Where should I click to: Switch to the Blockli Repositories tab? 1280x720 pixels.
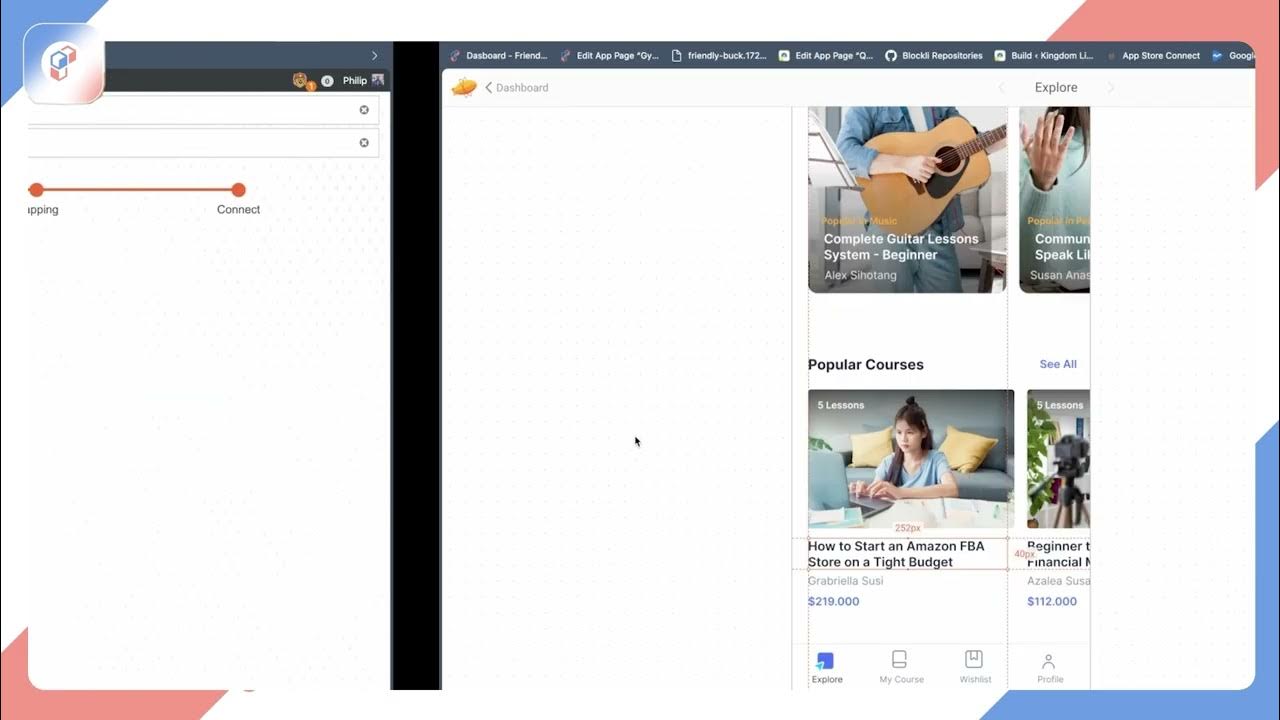click(x=934, y=56)
